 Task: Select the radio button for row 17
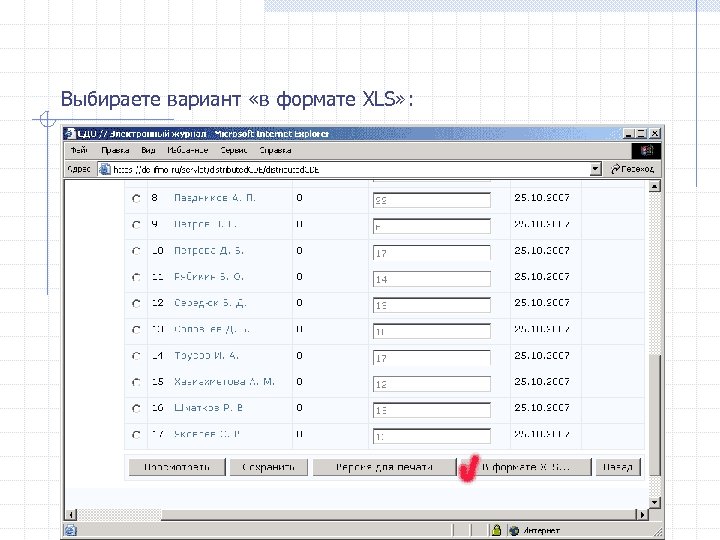[136, 434]
